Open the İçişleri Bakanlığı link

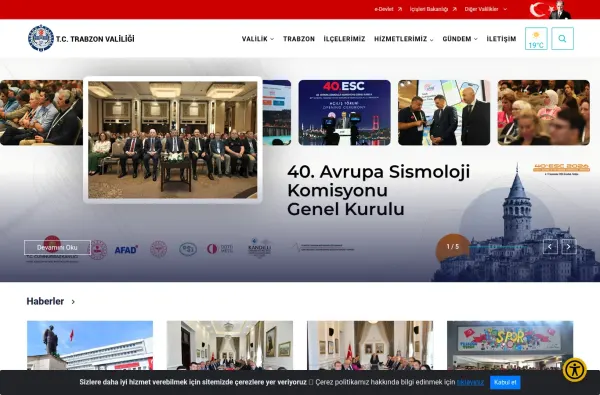[x=429, y=9]
